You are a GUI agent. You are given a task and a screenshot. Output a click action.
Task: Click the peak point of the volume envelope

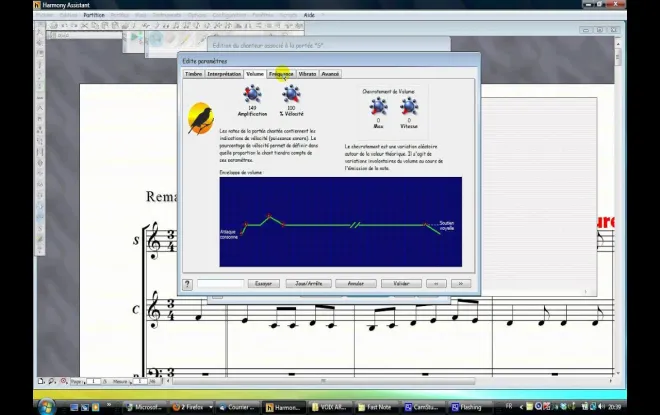[269, 216]
